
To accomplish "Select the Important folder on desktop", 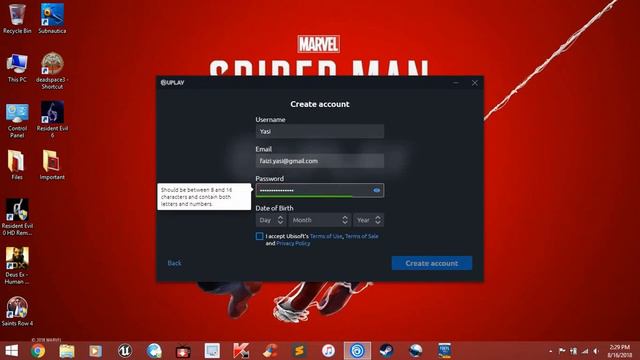I will pos(52,165).
